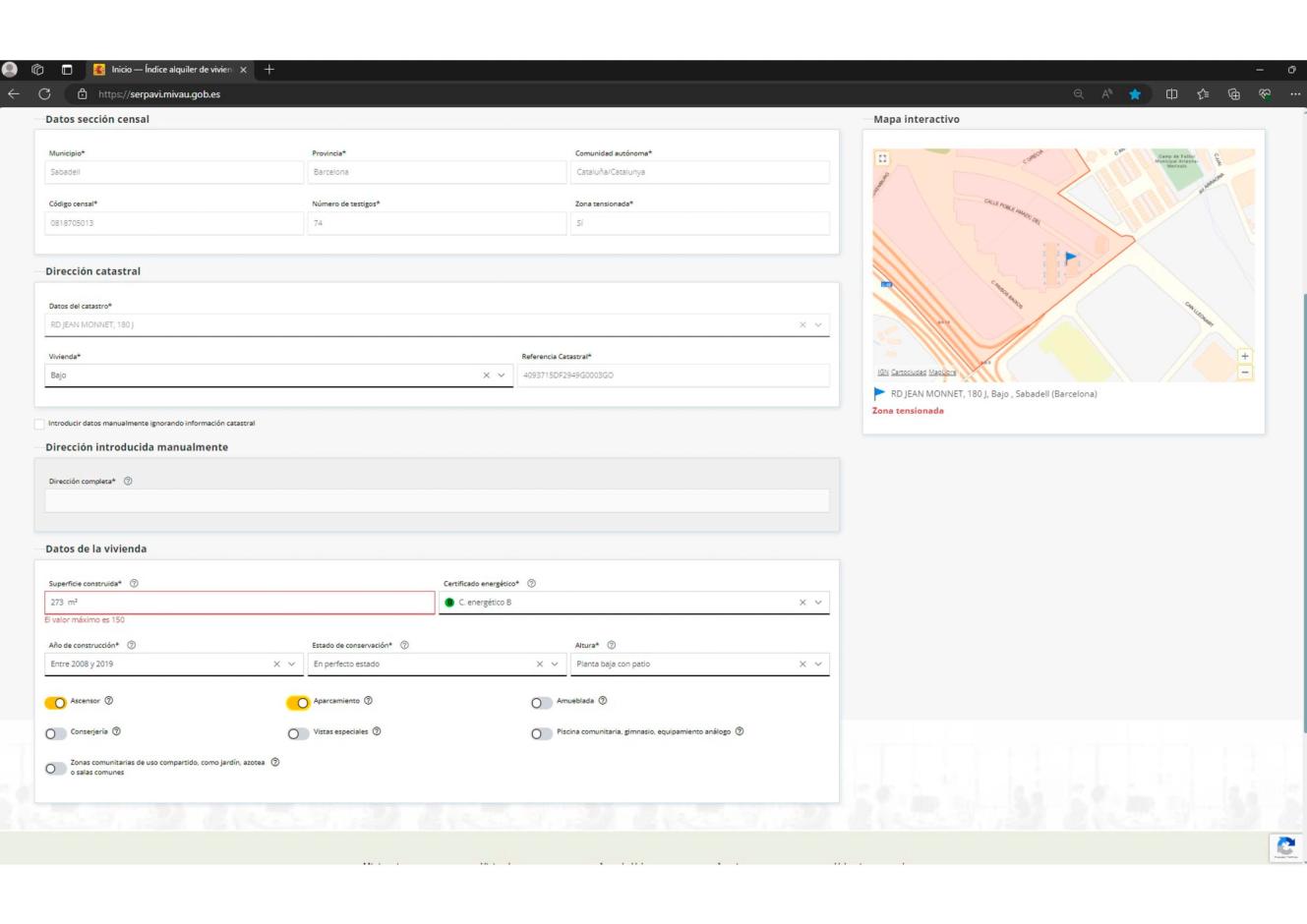Open the browser profile avatar
Image resolution: width=1307 pixels, height=924 pixels.
11,70
